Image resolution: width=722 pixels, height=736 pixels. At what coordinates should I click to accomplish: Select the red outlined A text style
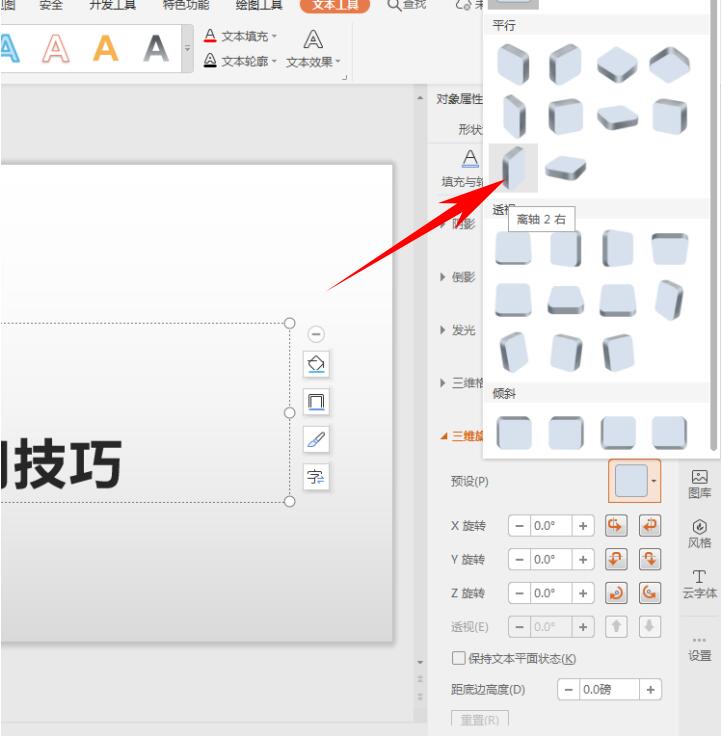point(56,48)
